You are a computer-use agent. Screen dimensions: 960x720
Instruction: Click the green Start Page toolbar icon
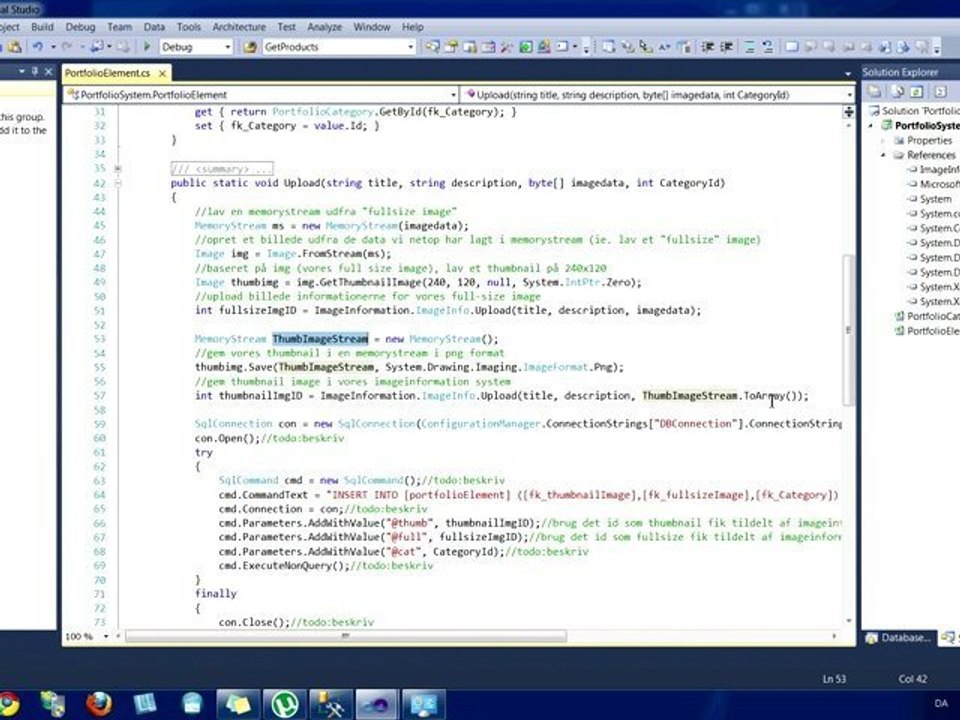coord(525,47)
